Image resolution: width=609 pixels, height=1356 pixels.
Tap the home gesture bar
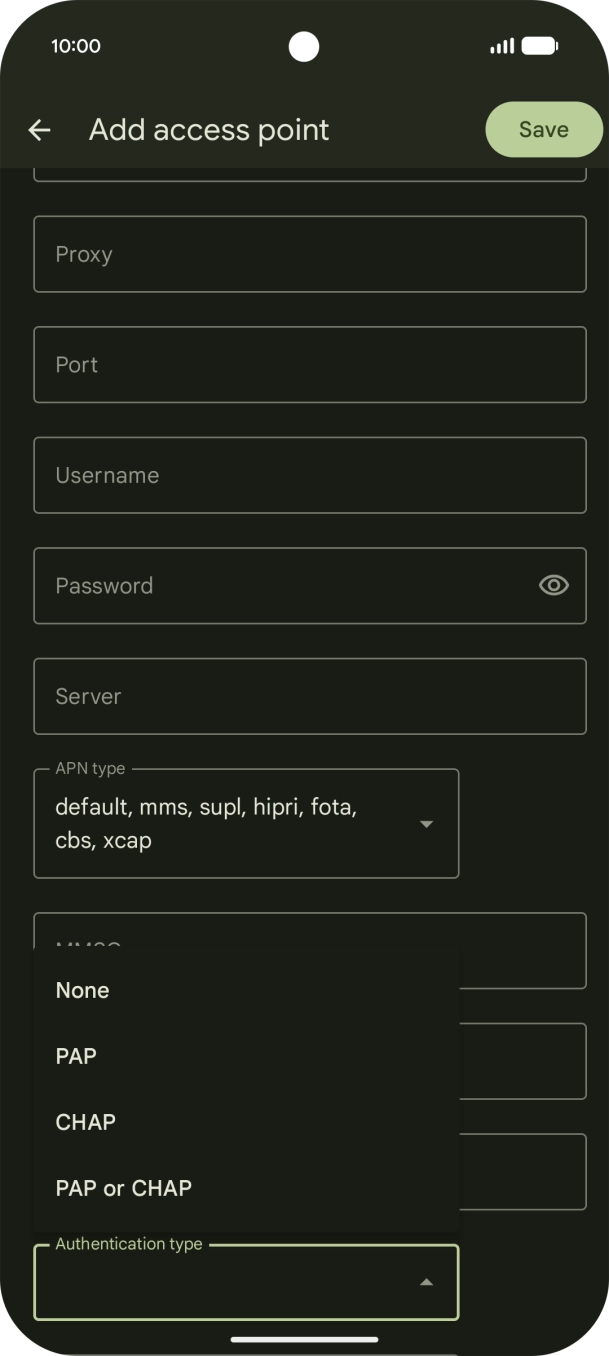304,1339
